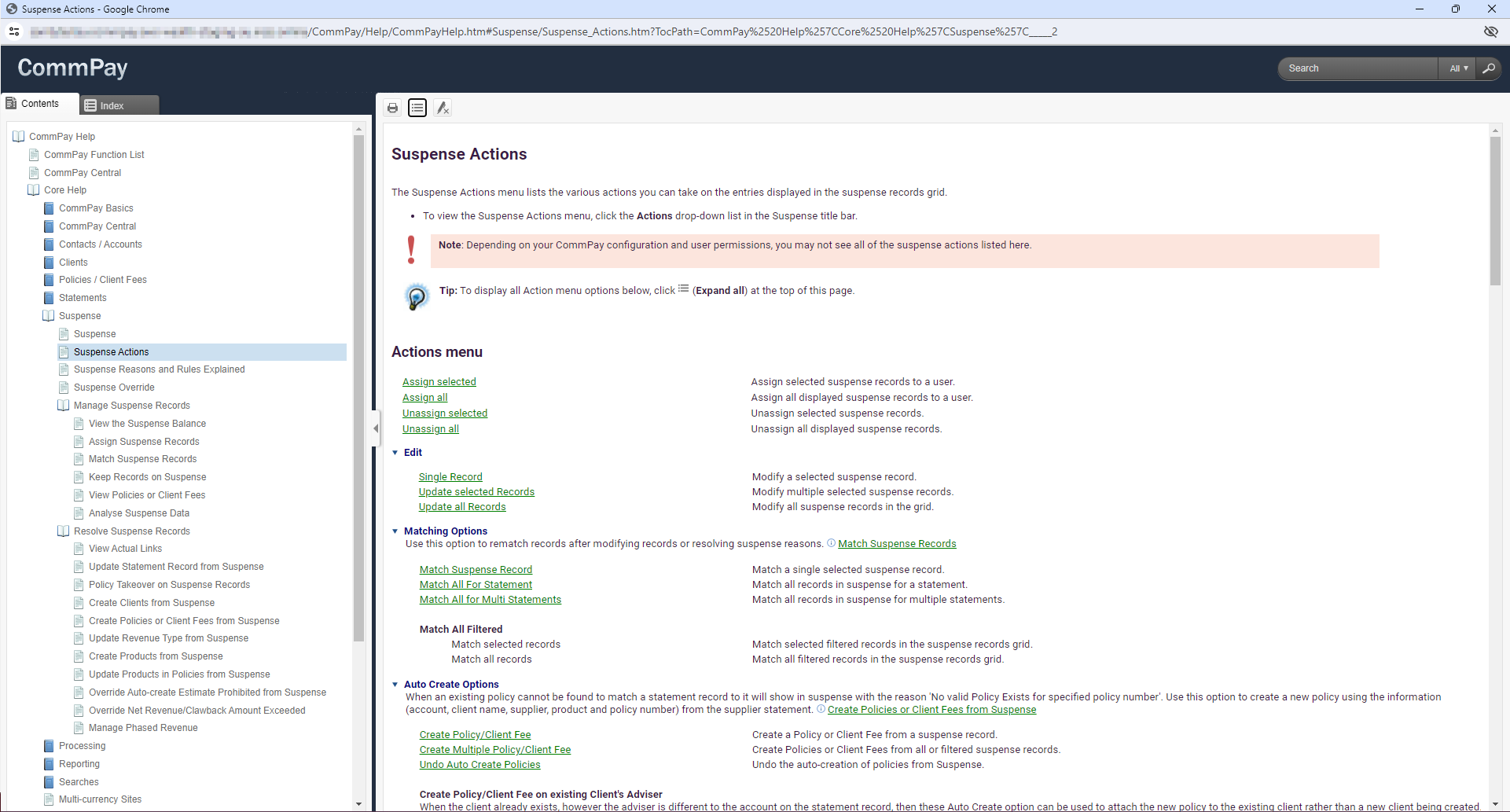Collapse the Matching Options section
This screenshot has width=1510, height=812.
tap(395, 531)
